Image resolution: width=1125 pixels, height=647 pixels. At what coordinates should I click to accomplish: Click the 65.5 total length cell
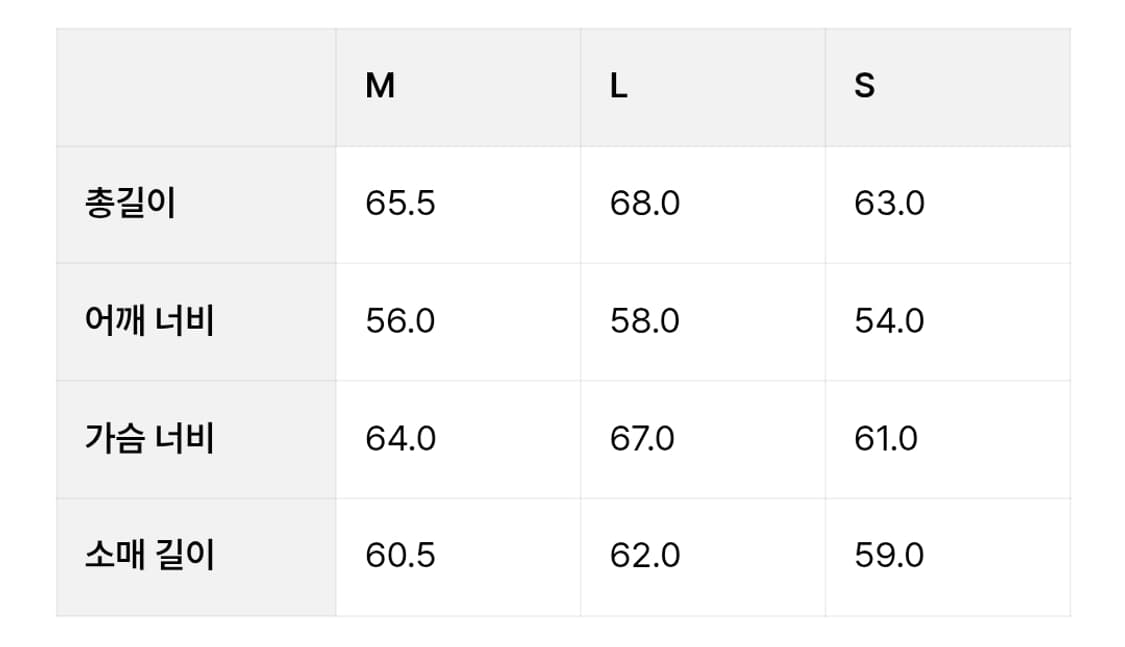coord(400,204)
